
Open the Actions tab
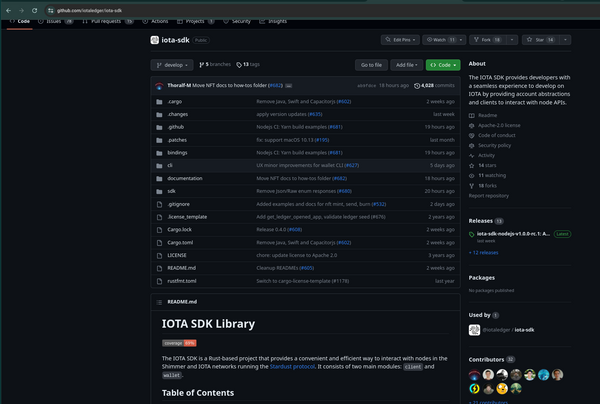tap(155, 21)
